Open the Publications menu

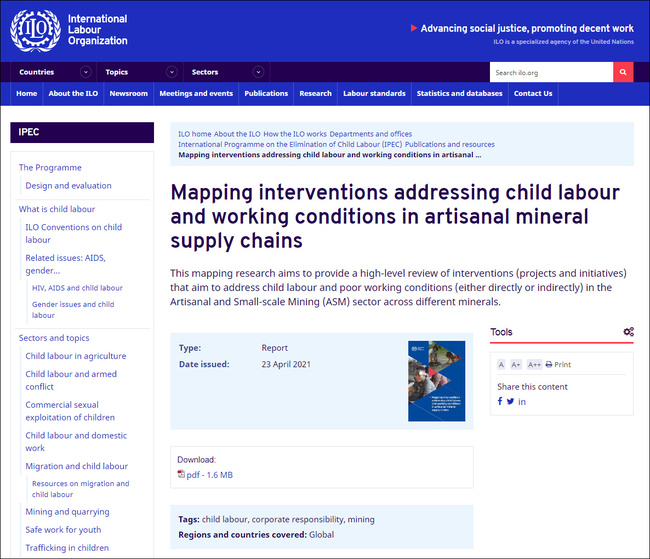pyautogui.click(x=266, y=93)
